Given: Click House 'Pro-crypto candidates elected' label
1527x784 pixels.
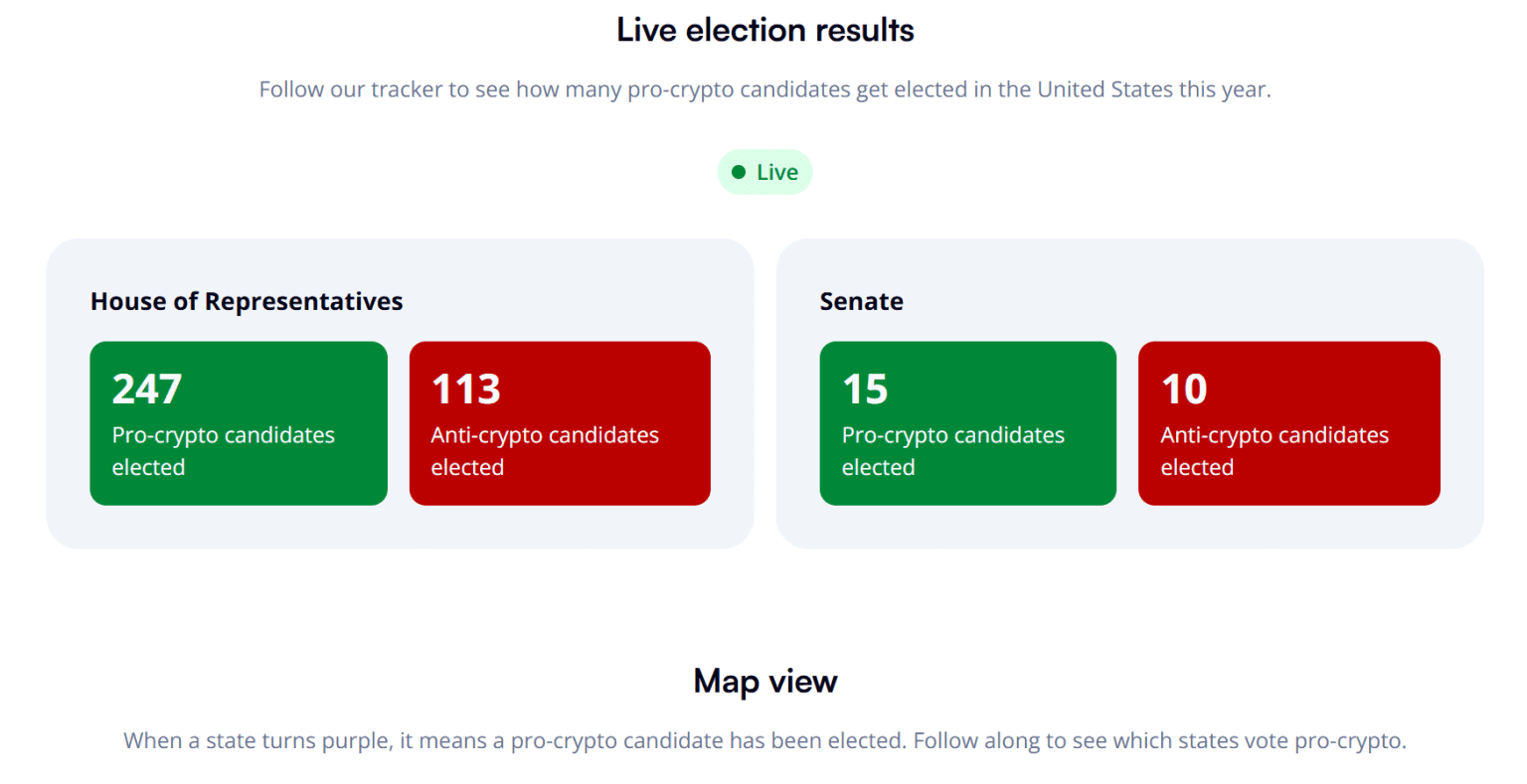Looking at the screenshot, I should (223, 450).
